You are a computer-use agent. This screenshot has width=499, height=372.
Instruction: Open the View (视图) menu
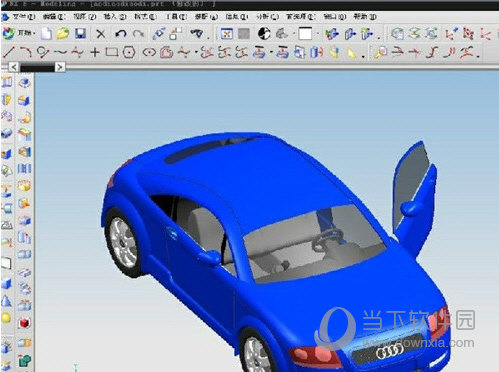(x=85, y=16)
